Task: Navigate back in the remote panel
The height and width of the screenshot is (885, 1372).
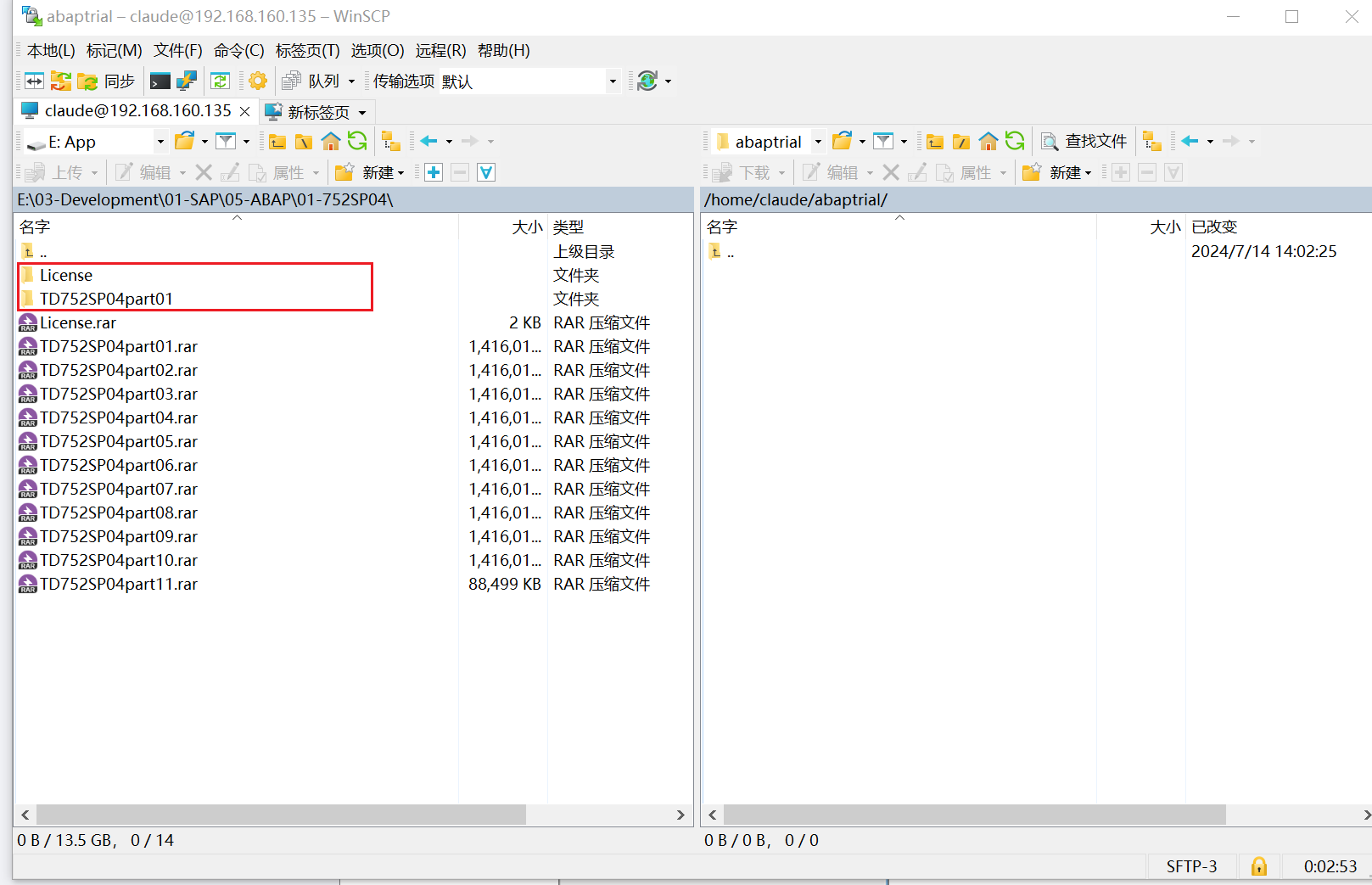Action: click(x=1190, y=142)
